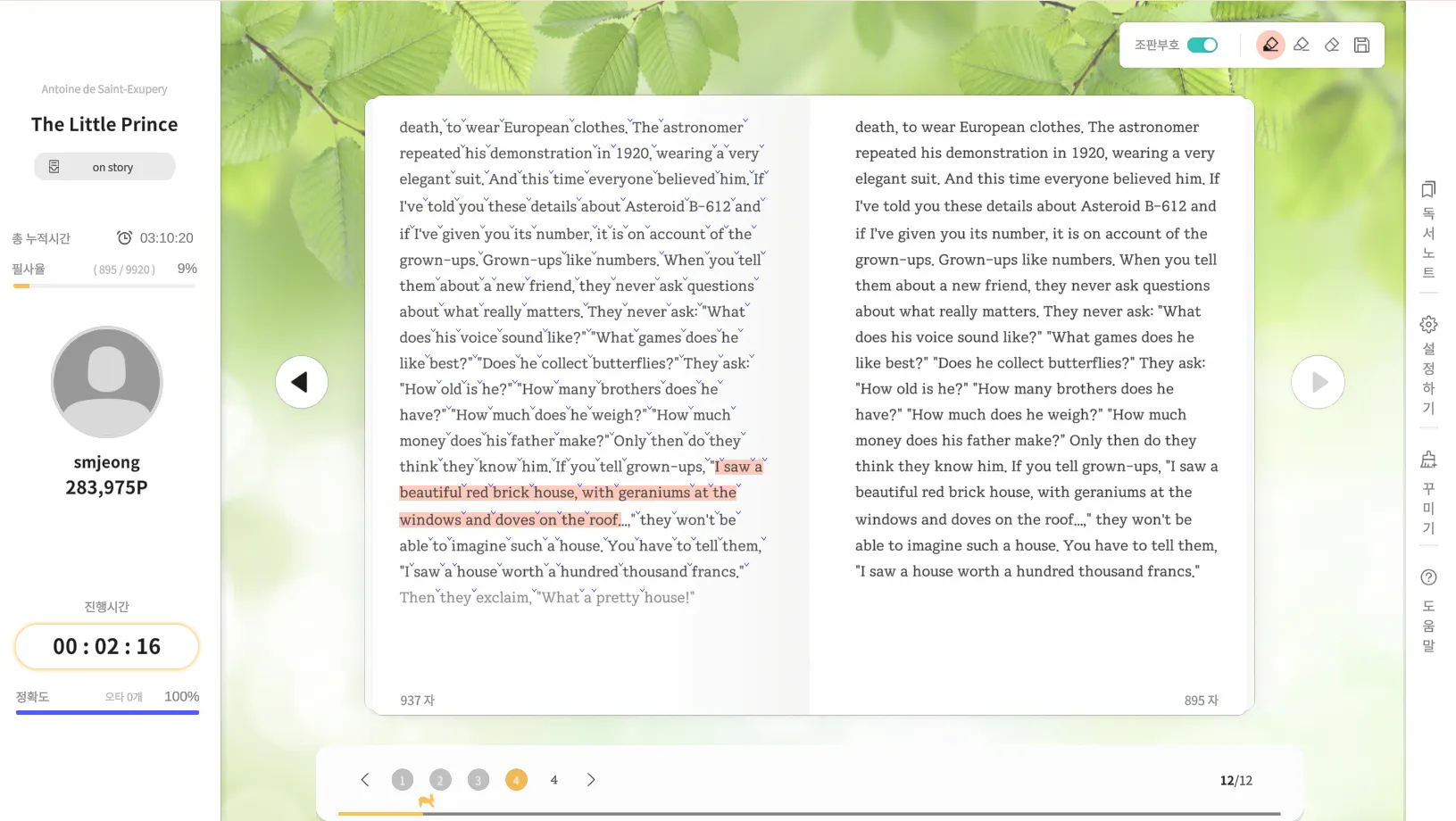Go to previous page with left arrow
1456x821 pixels.
pos(302,382)
